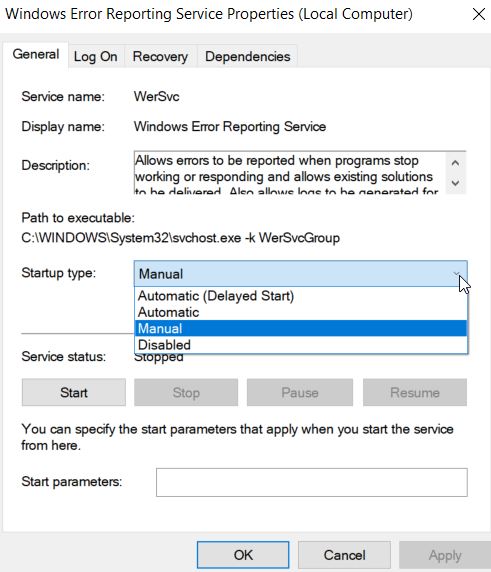Close the properties dialog with the X icon
This screenshot has height=572, width=491.
click(479, 14)
